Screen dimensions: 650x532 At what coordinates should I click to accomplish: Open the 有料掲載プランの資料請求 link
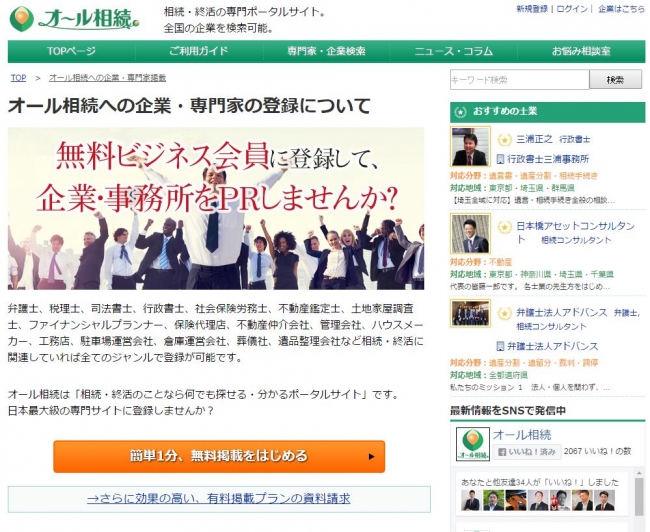[x=218, y=498]
